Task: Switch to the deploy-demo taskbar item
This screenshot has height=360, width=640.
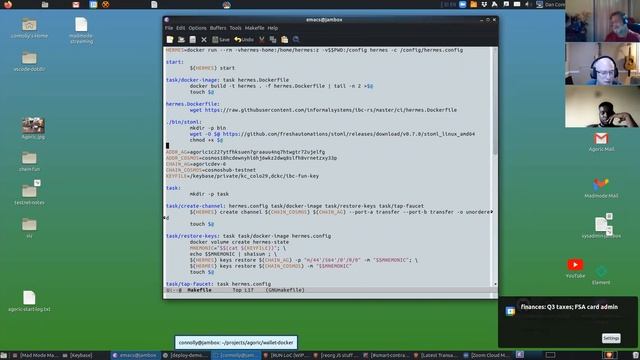Action: tap(185, 356)
